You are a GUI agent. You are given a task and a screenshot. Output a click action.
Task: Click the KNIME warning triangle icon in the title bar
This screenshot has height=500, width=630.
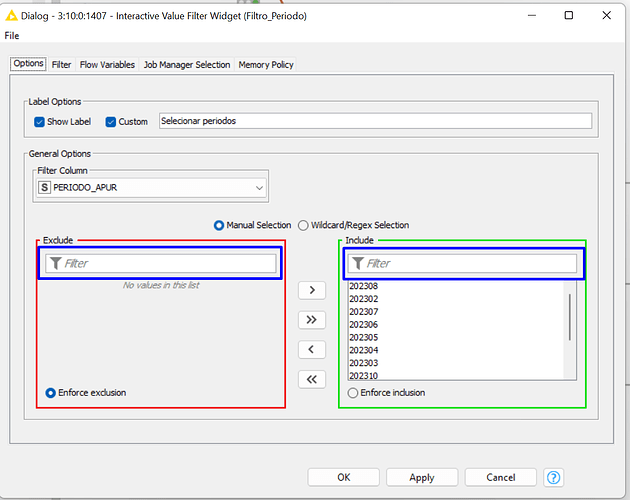(x=11, y=16)
